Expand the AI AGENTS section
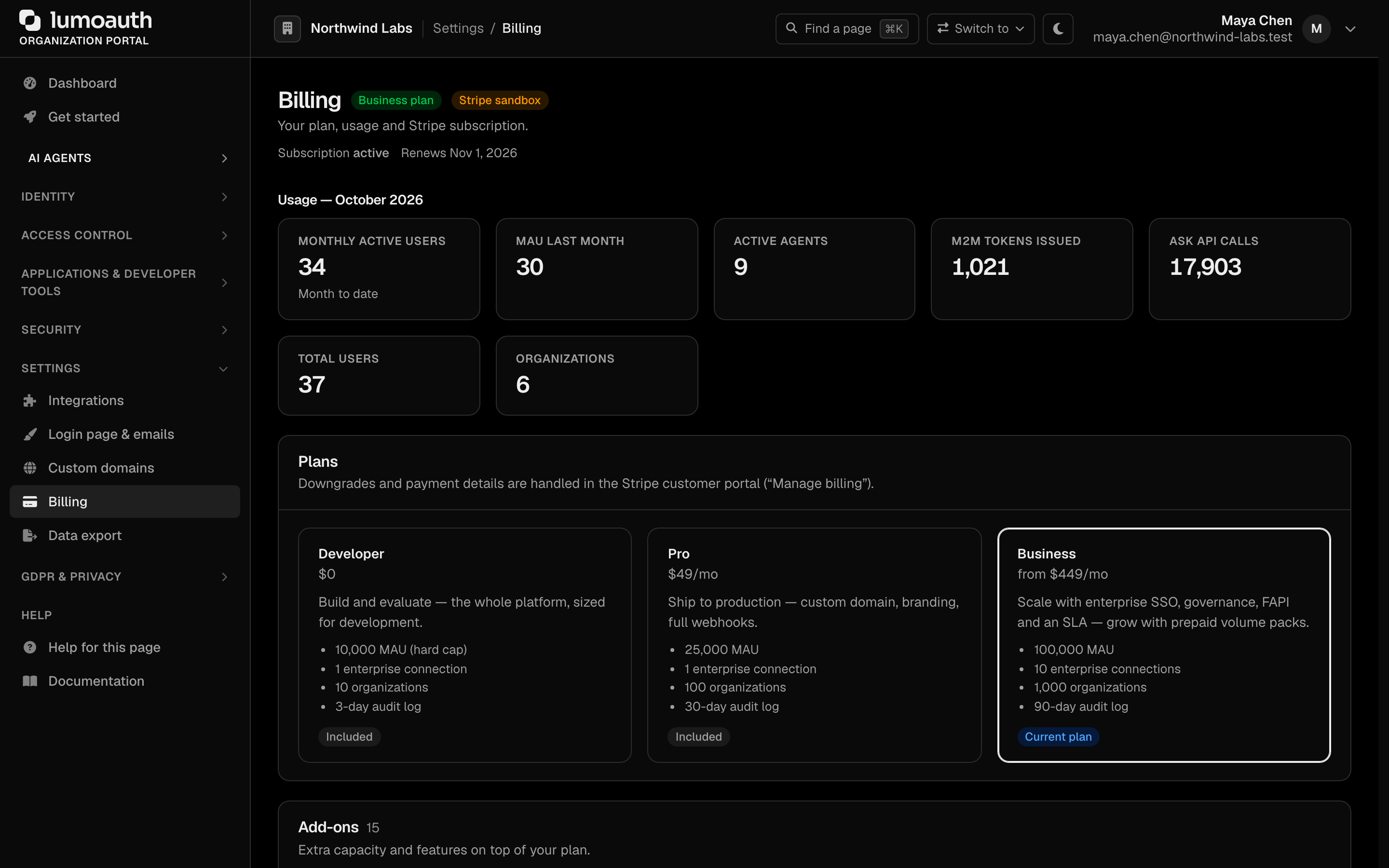This screenshot has width=1389, height=868. pos(125,158)
